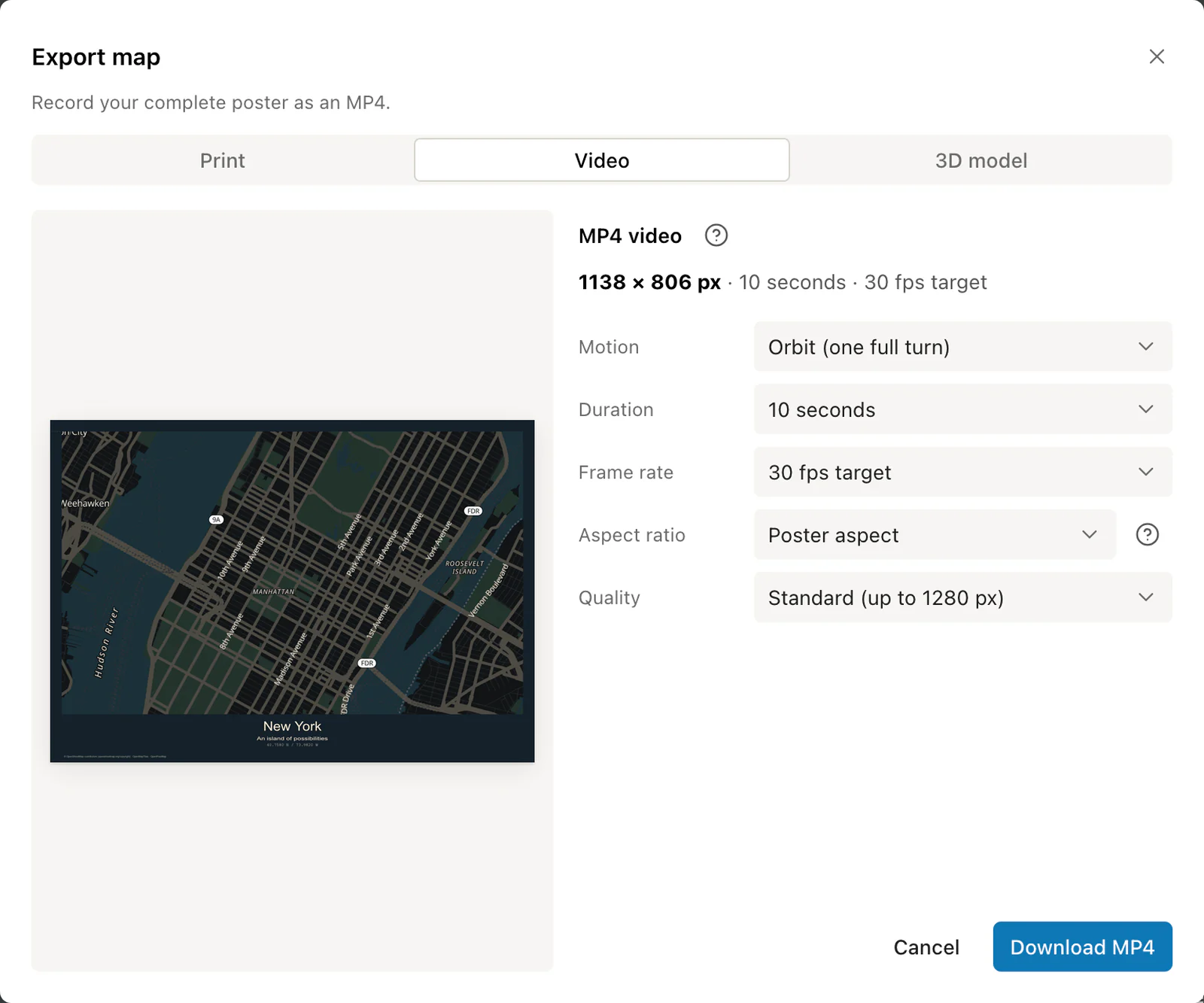Click the Motion label

[x=609, y=347]
